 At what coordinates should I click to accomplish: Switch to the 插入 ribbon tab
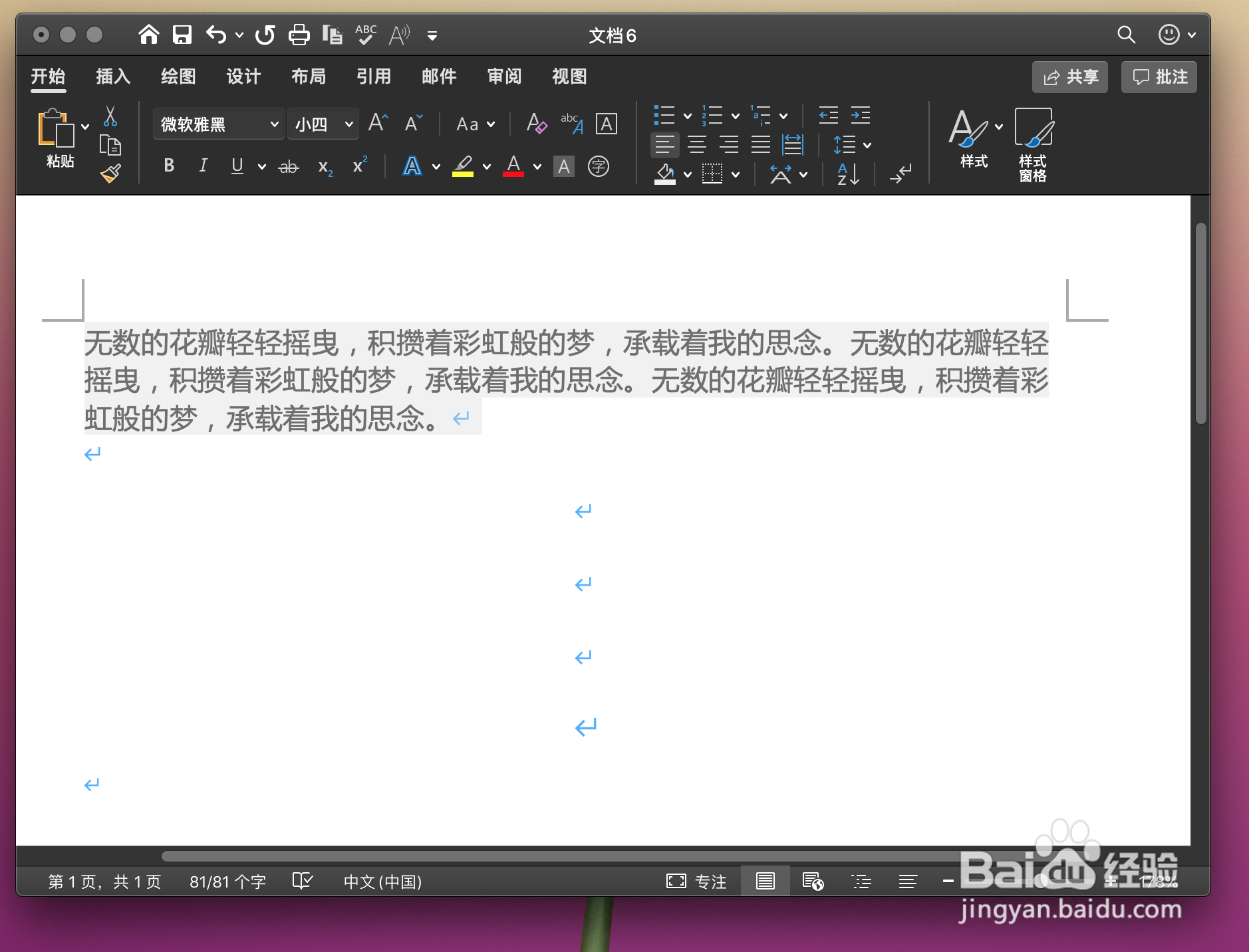(x=112, y=76)
